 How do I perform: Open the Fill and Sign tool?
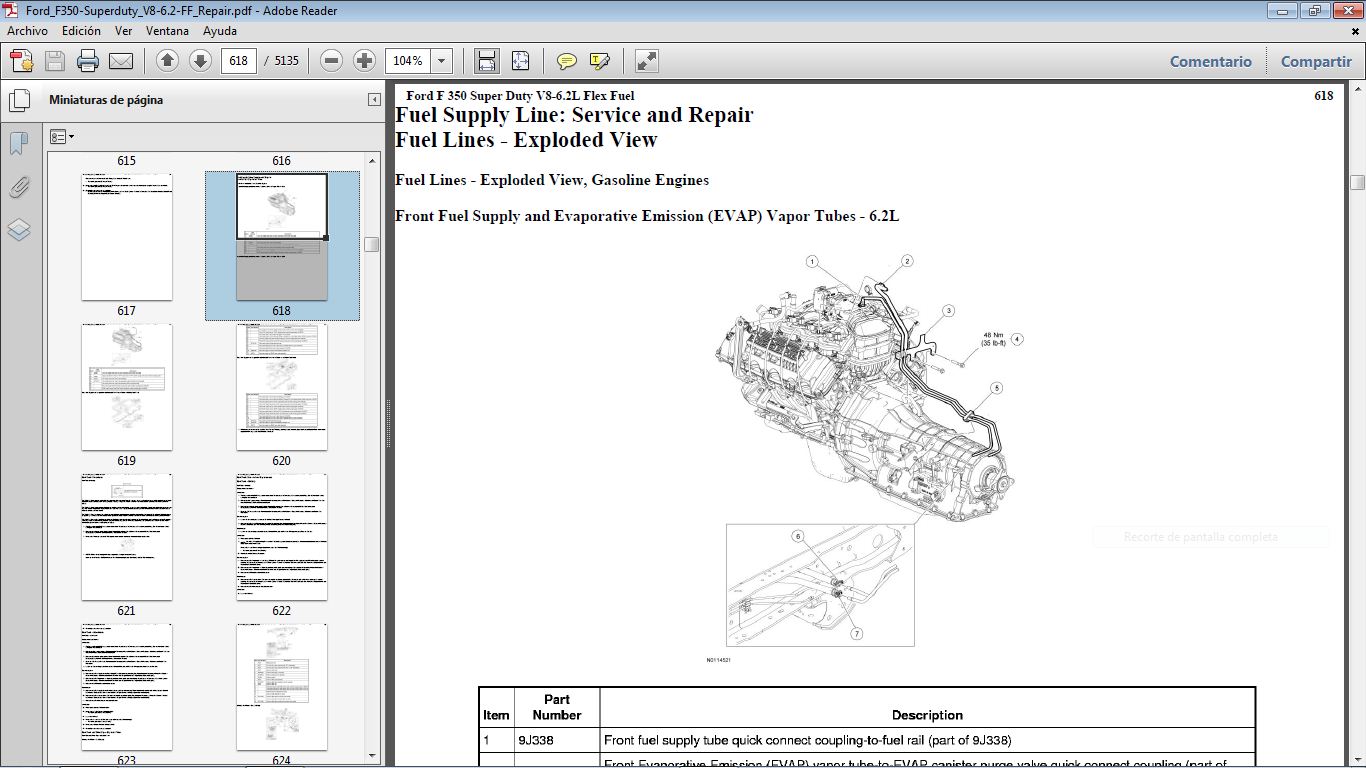pos(599,61)
